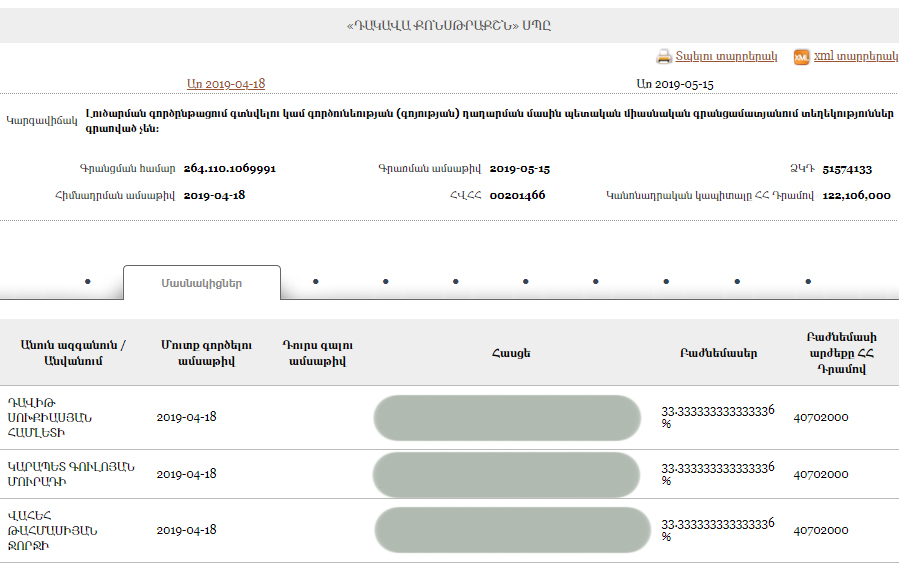Click the Դուրս գալու ամսաթիվ column header
Image resolution: width=906 pixels, height=575 pixels.
click(x=317, y=353)
